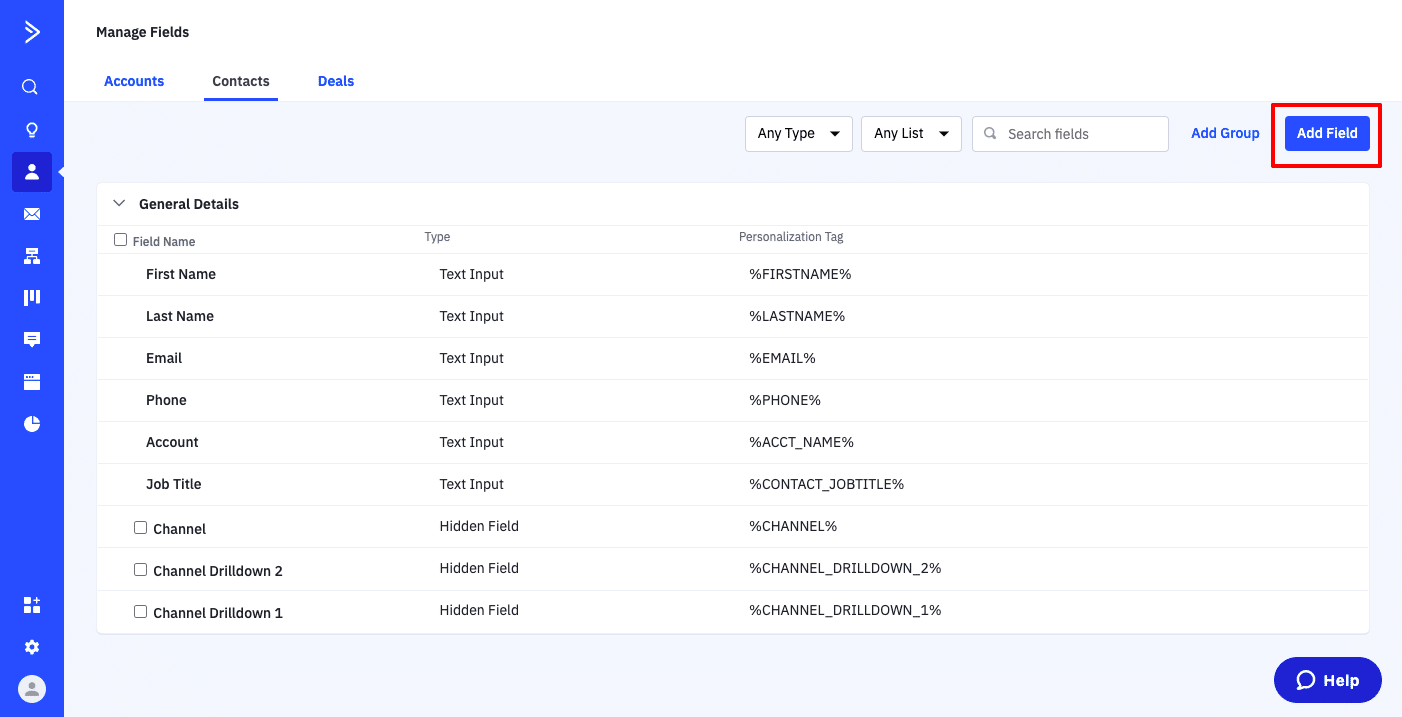Select the Contacts person icon in sidebar

[x=32, y=172]
